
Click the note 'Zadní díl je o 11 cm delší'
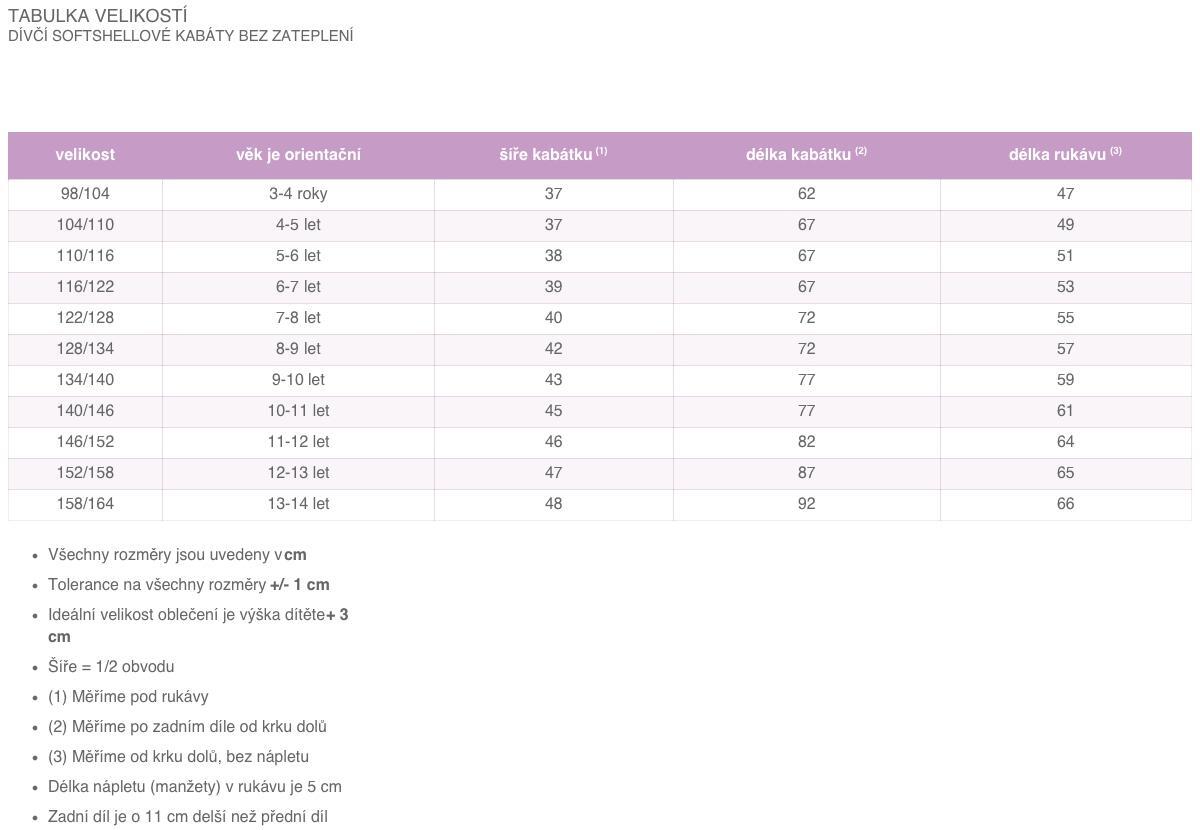pos(188,817)
